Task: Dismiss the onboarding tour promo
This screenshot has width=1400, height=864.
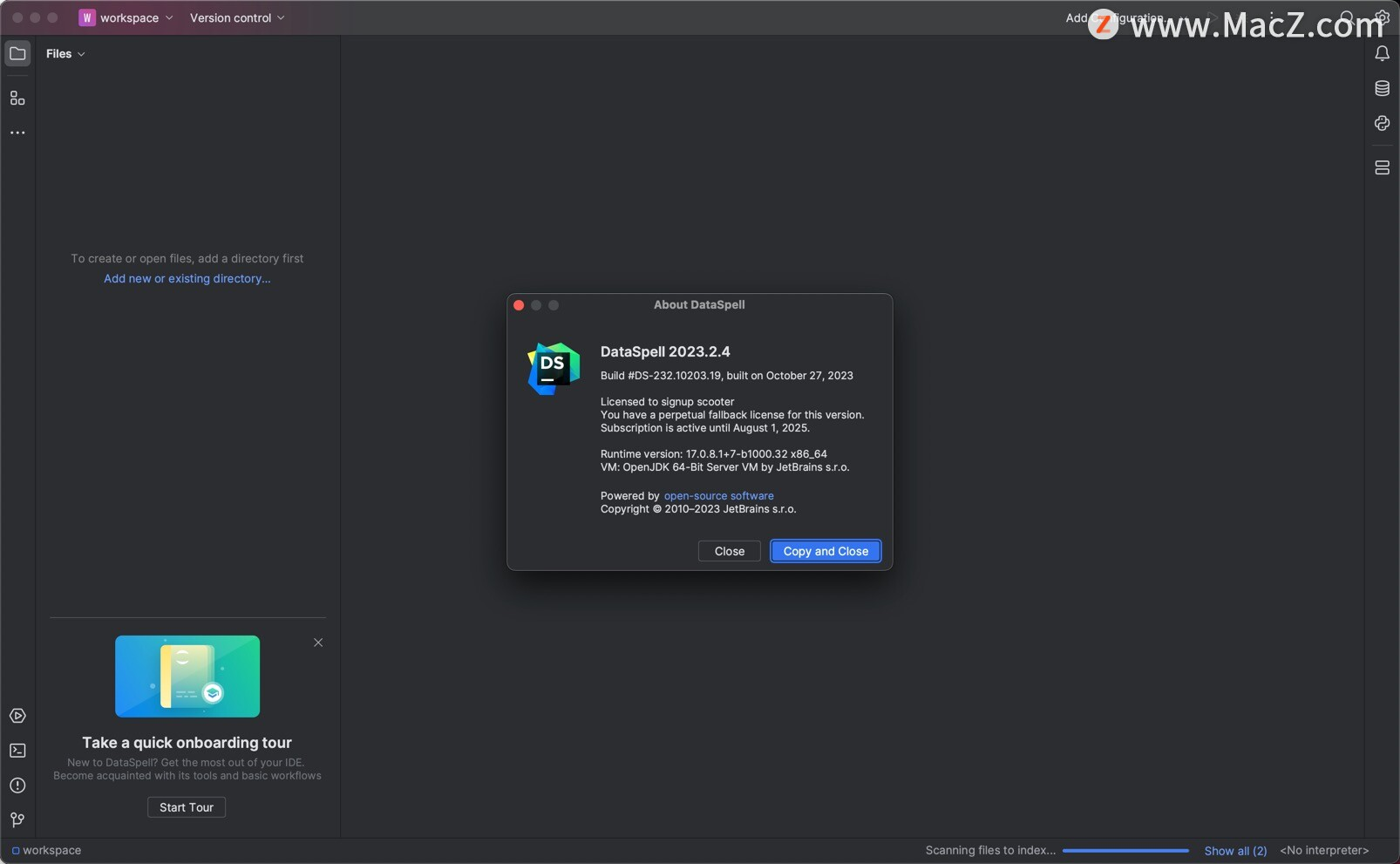Action: pos(318,643)
